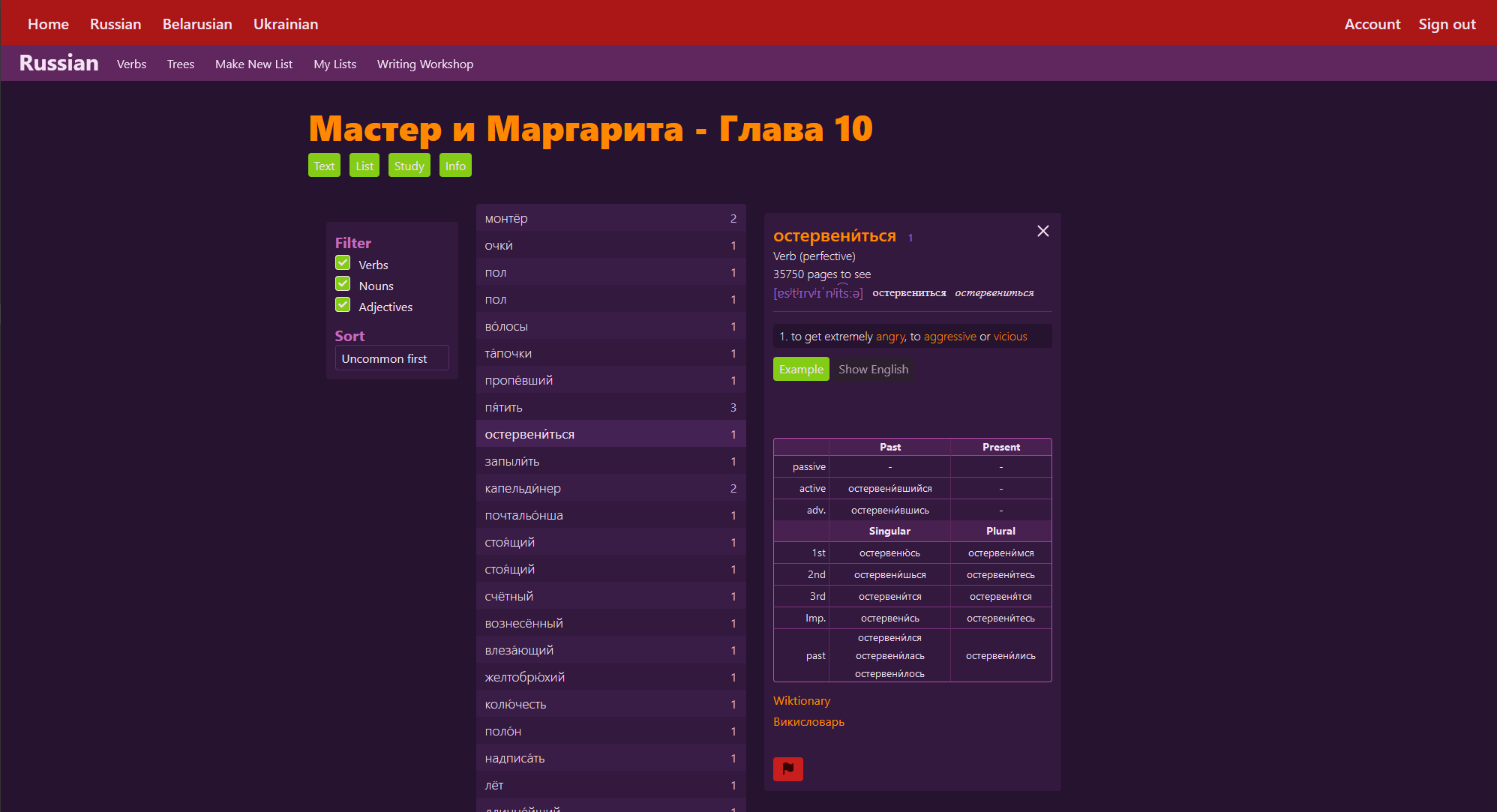Go to Make New List
Viewport: 1497px width, 812px height.
(x=253, y=64)
